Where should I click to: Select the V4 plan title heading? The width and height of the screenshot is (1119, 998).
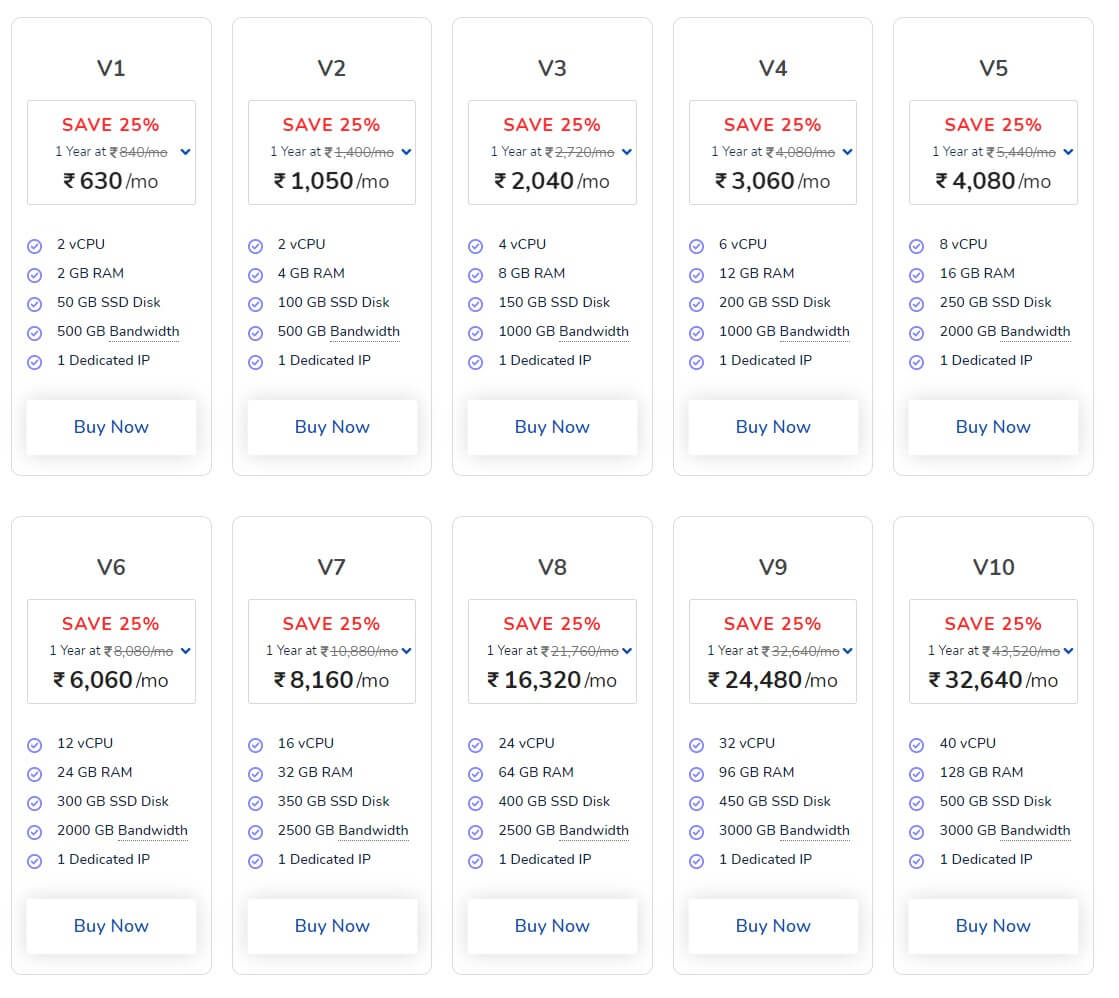[772, 68]
